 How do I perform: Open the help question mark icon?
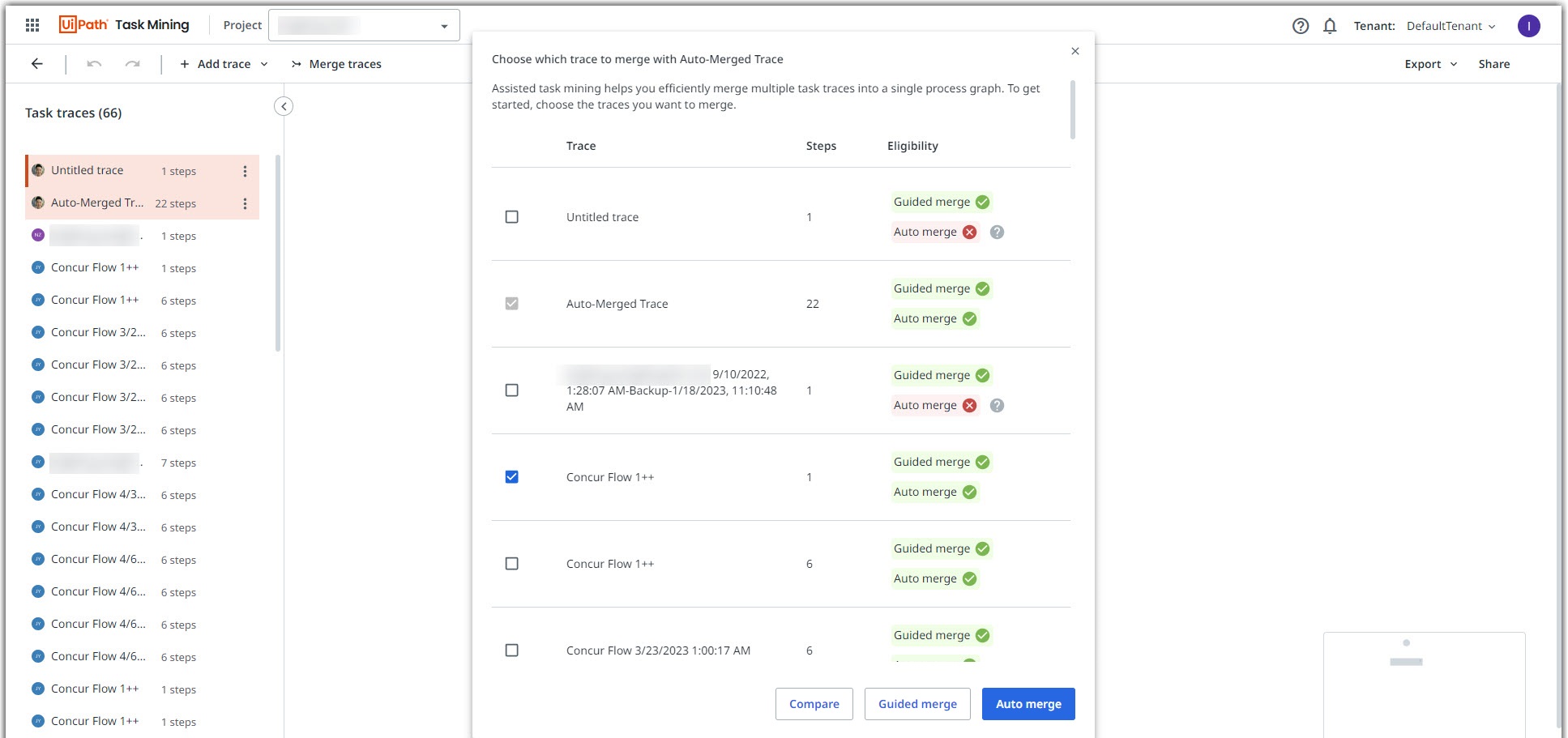(x=1301, y=26)
